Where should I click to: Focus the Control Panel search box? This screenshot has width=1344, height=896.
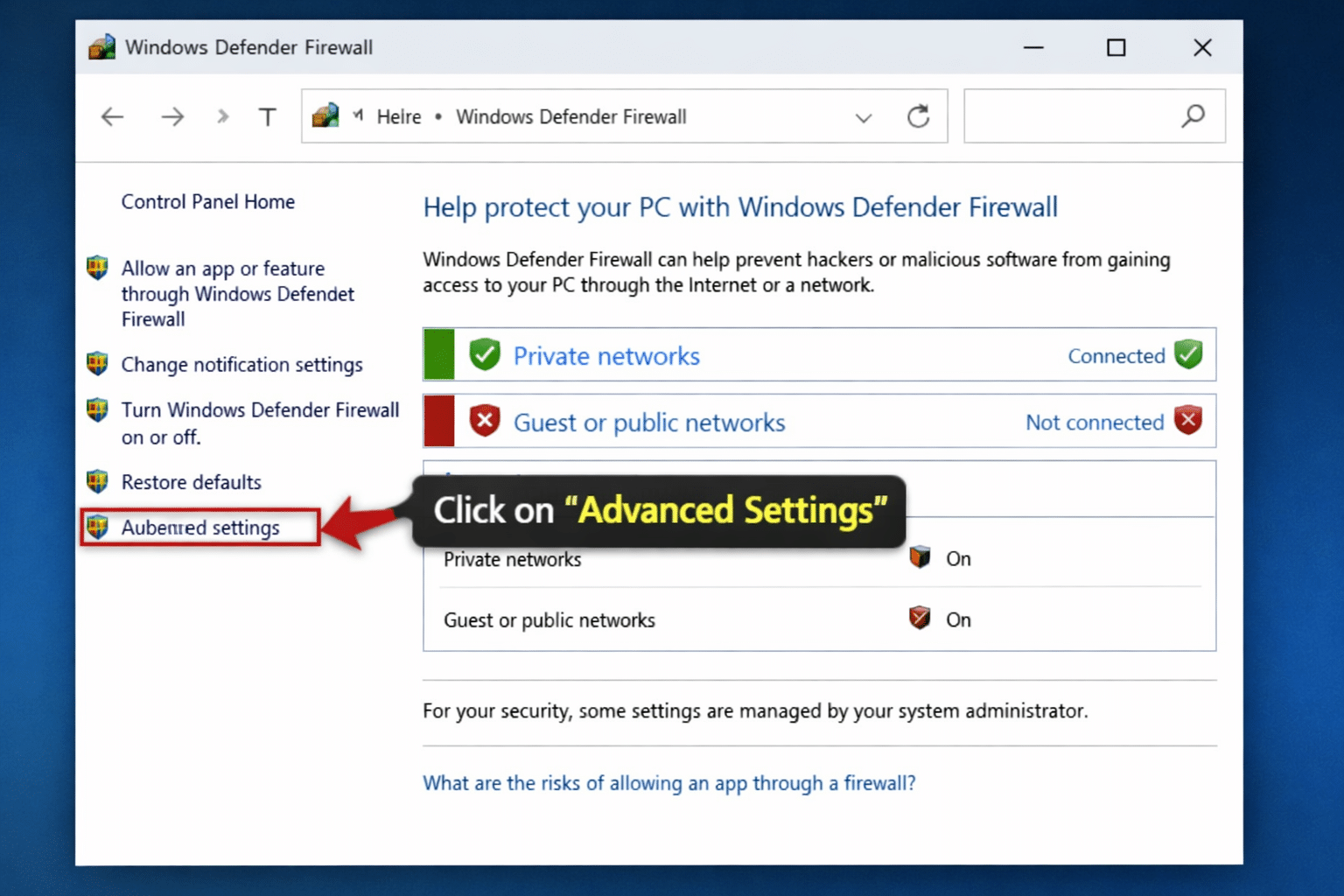tap(1095, 115)
